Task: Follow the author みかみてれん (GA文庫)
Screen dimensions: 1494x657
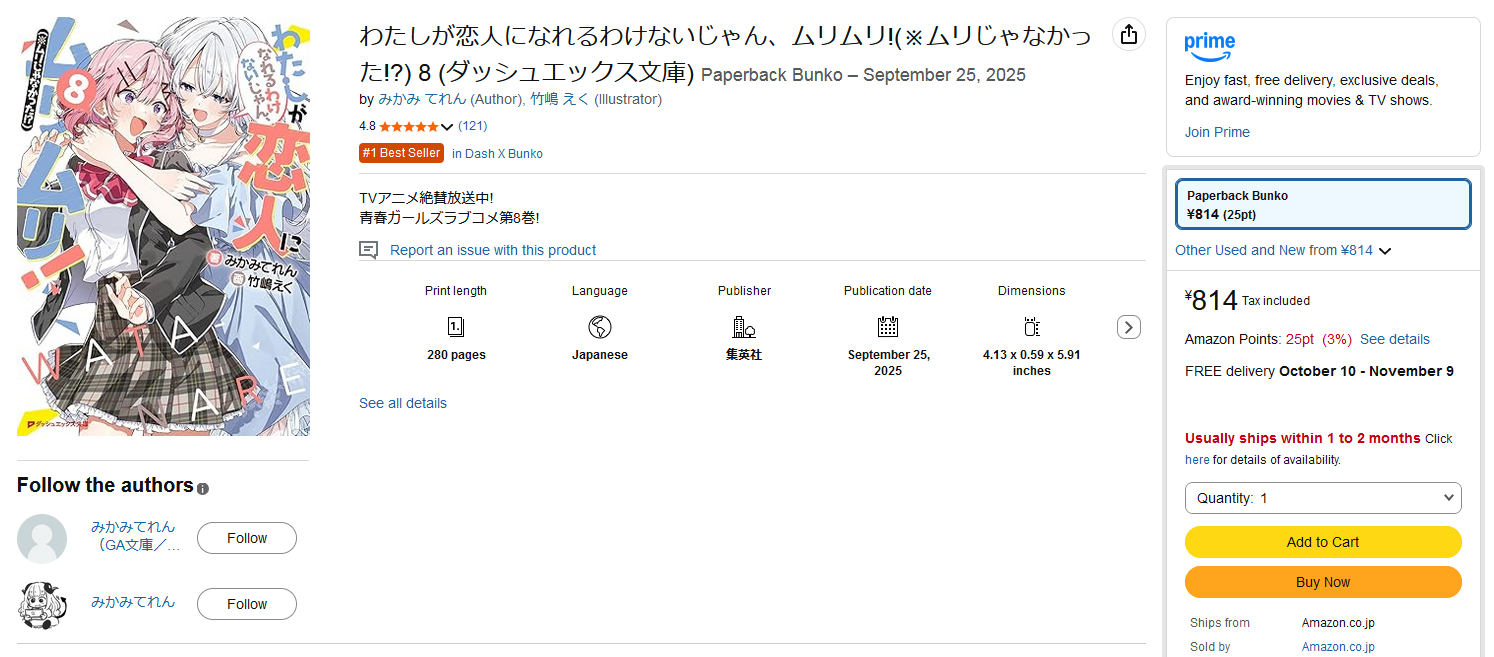Action: [x=247, y=538]
